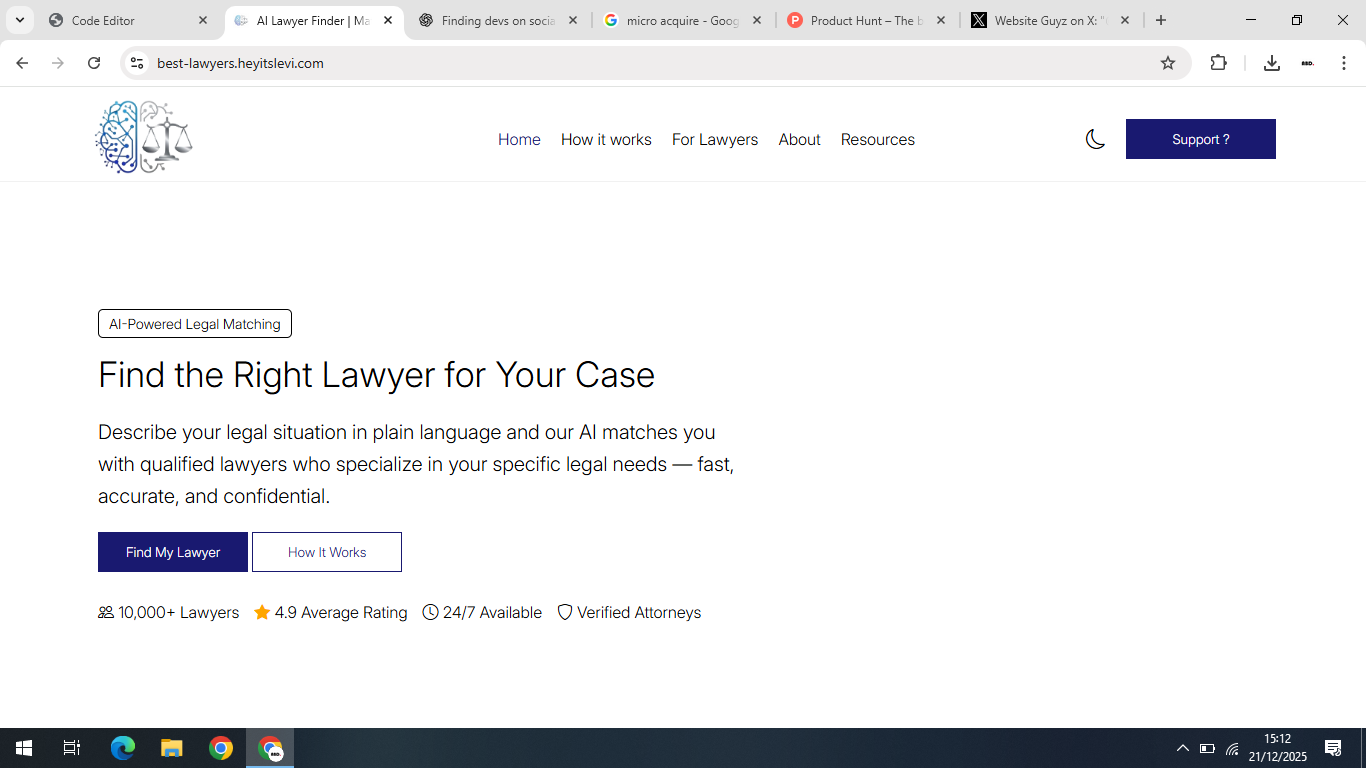The image size is (1366, 768).
Task: Open the How It Works link
Action: (327, 551)
